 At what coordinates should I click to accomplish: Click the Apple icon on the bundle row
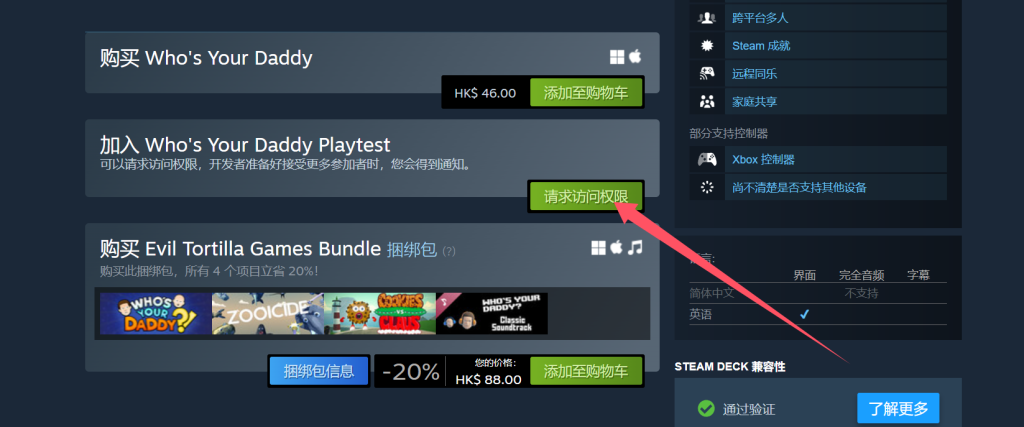click(617, 247)
